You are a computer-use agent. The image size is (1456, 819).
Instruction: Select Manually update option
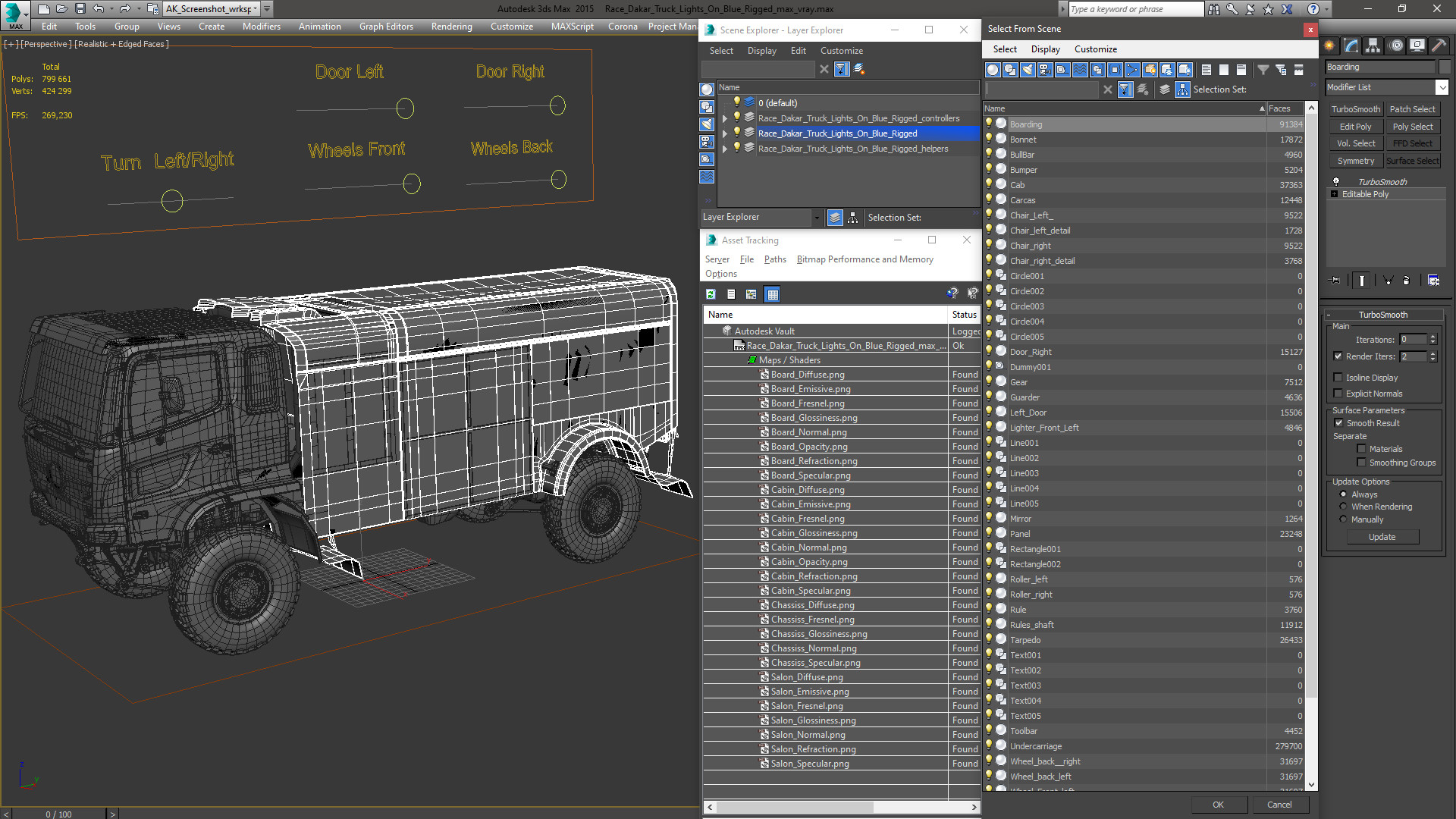coord(1343,519)
